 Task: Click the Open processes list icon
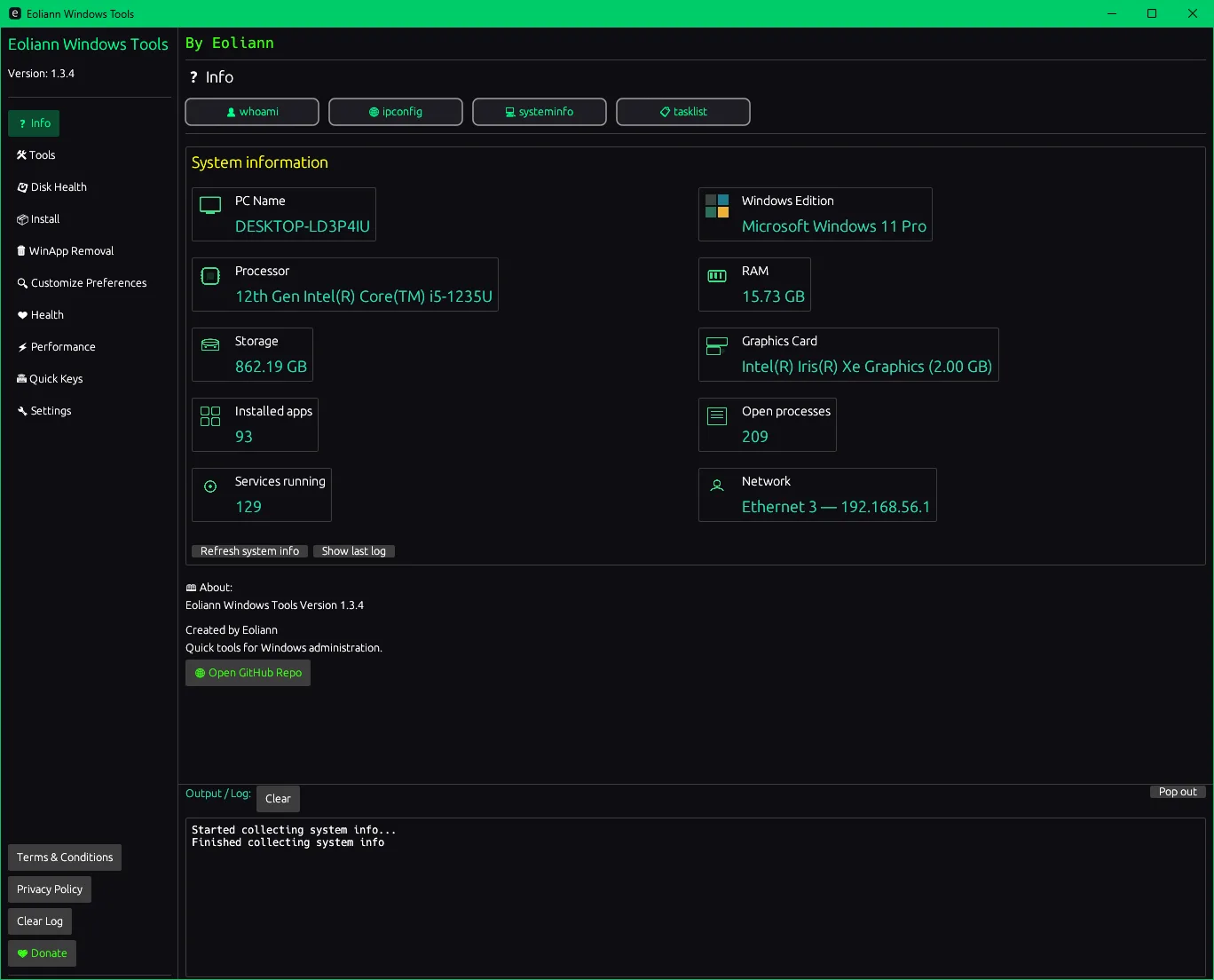(x=717, y=416)
